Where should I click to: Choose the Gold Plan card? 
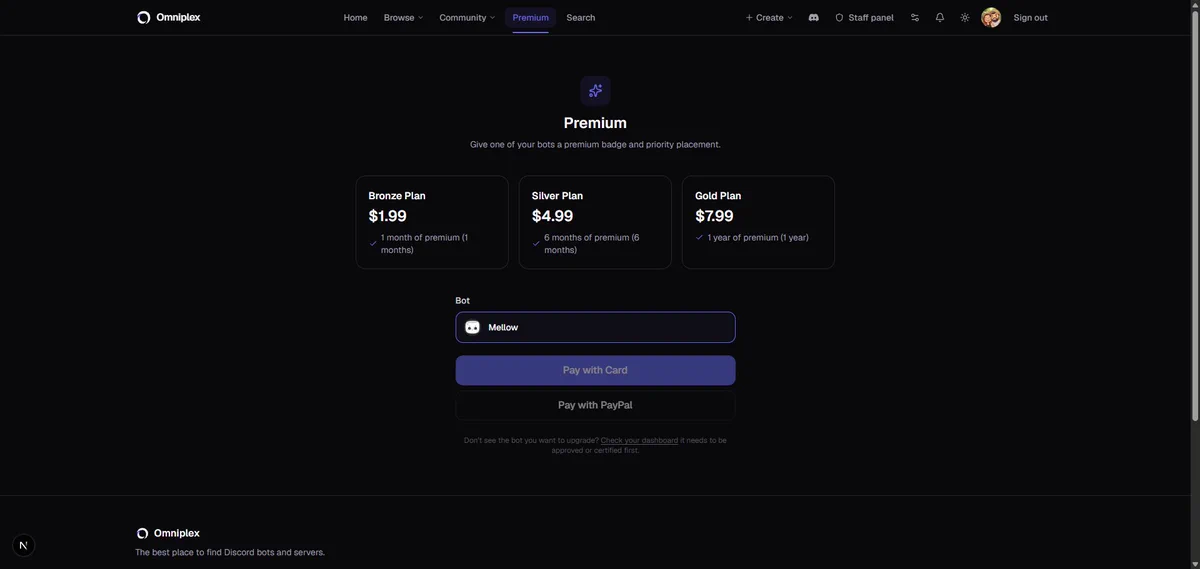[758, 222]
